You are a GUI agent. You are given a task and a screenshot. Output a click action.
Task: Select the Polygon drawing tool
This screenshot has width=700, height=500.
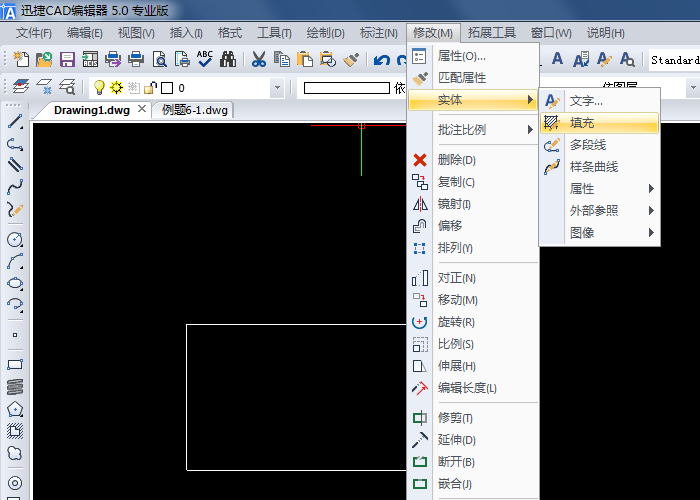[x=15, y=409]
